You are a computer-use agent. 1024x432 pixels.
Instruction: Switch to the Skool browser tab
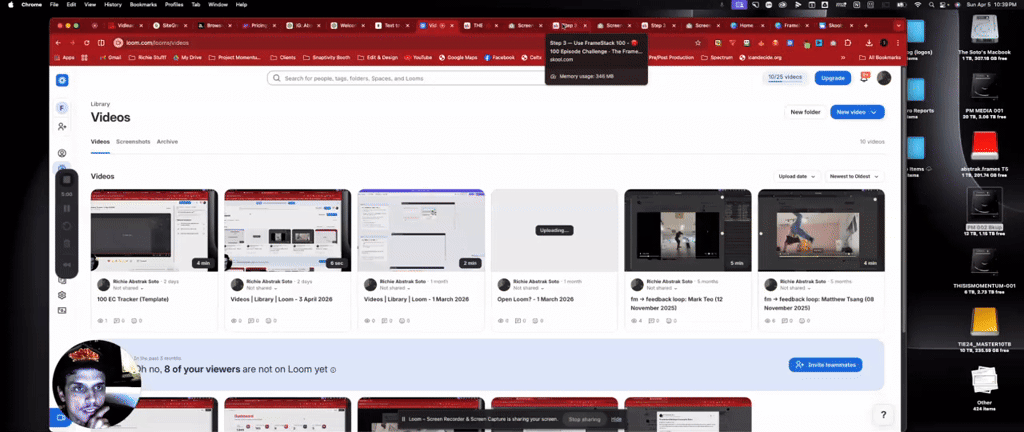tap(836, 25)
